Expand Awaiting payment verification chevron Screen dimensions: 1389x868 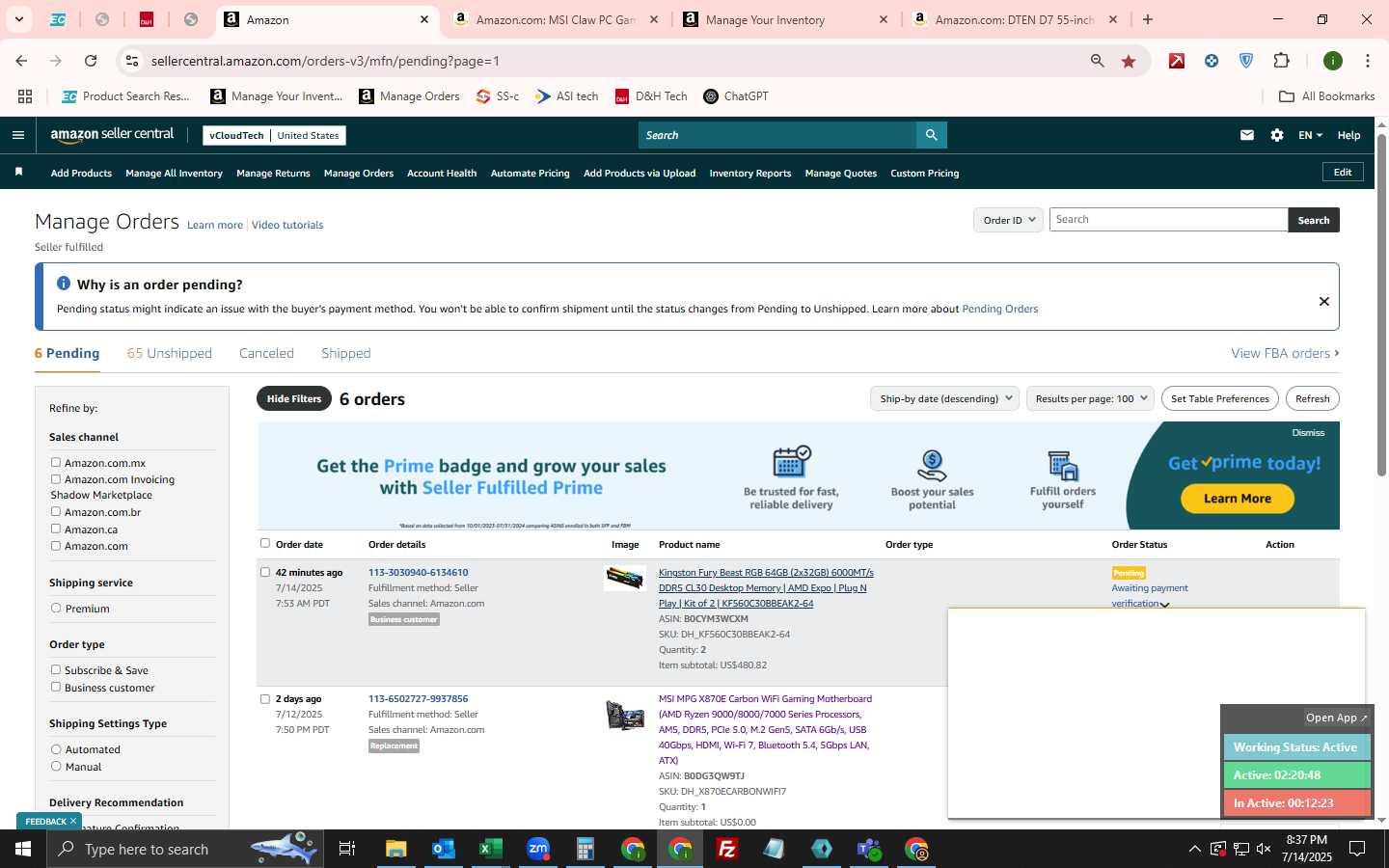coord(1165,605)
